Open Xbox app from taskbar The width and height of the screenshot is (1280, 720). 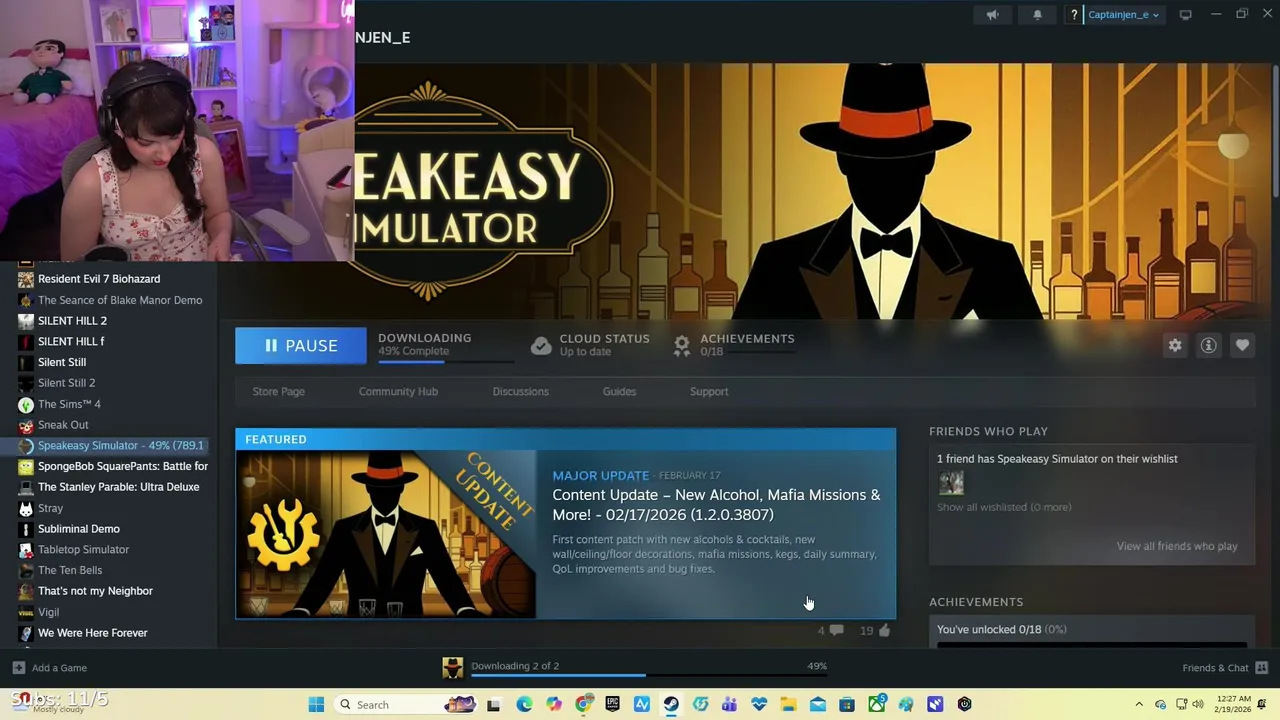(876, 705)
